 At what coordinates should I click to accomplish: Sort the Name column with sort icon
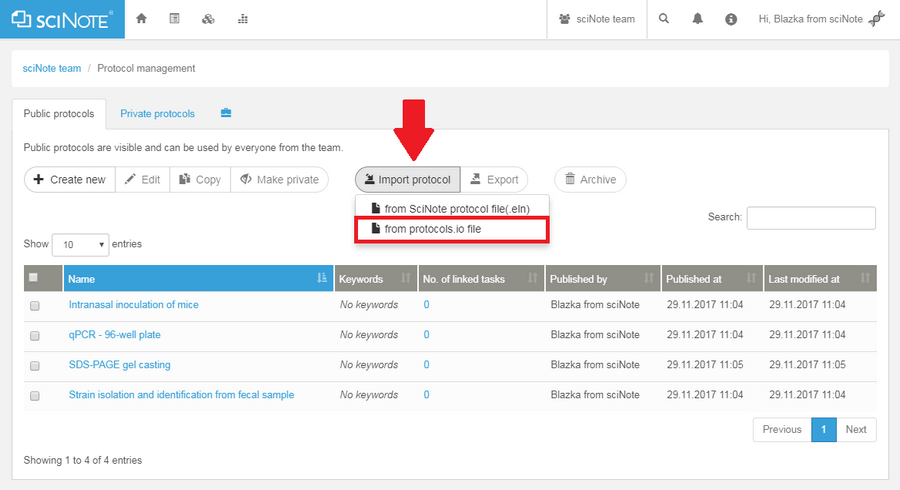(x=322, y=278)
